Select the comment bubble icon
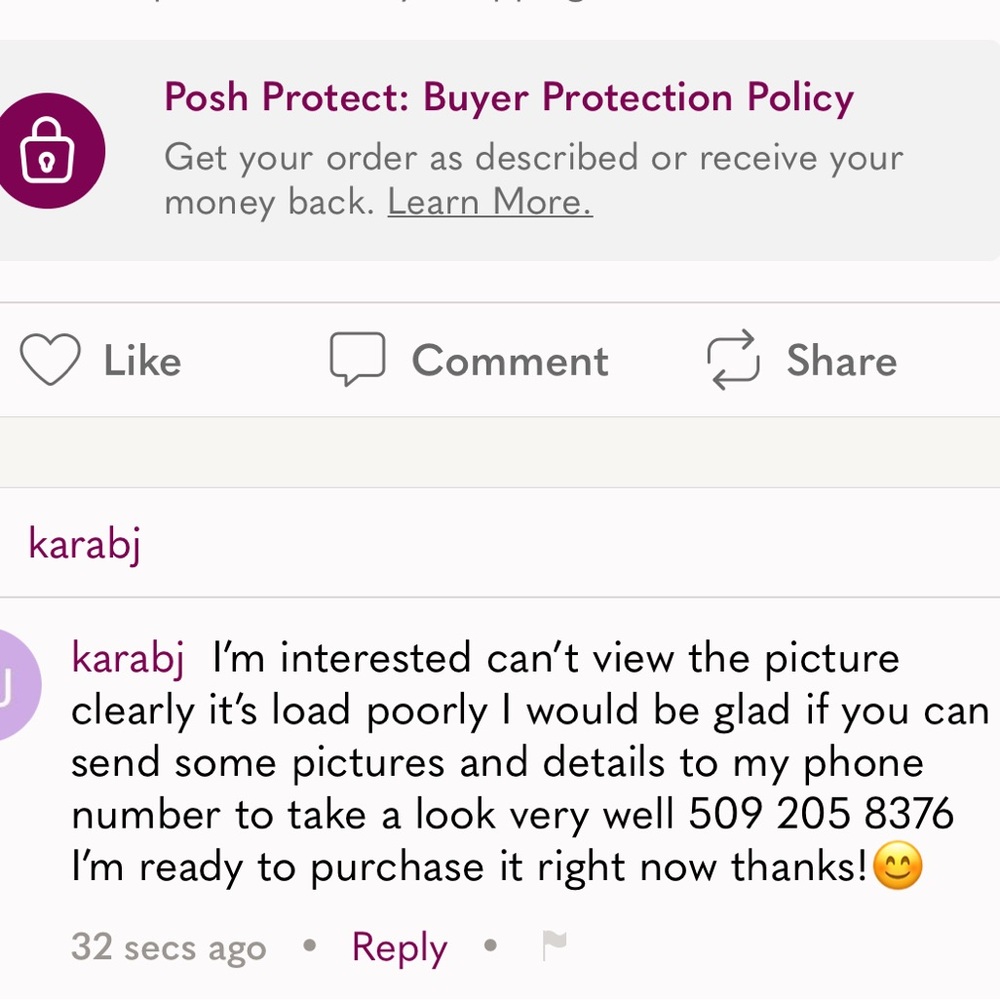 pyautogui.click(x=357, y=358)
